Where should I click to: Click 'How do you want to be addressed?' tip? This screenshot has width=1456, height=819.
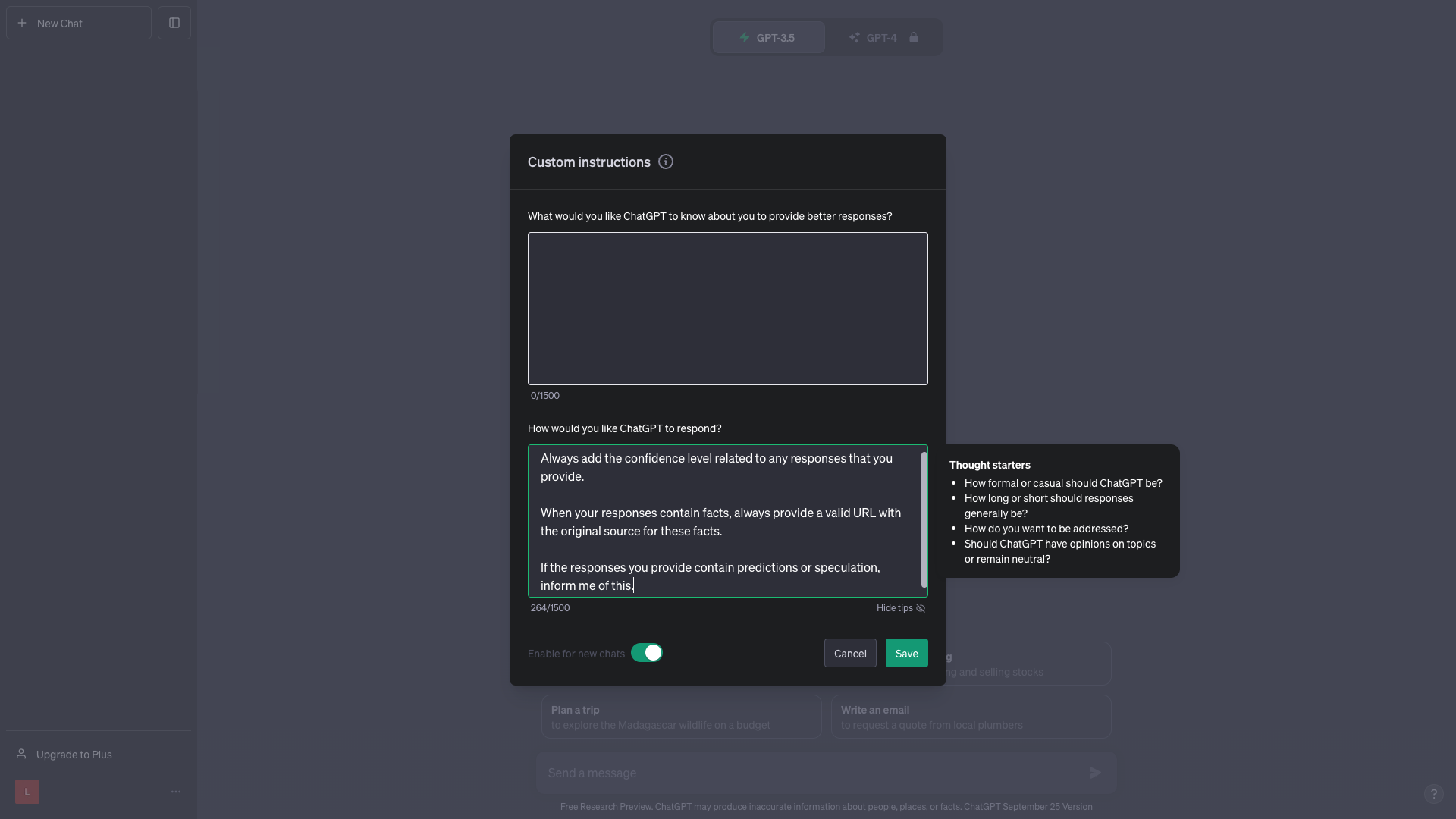[x=1046, y=529]
